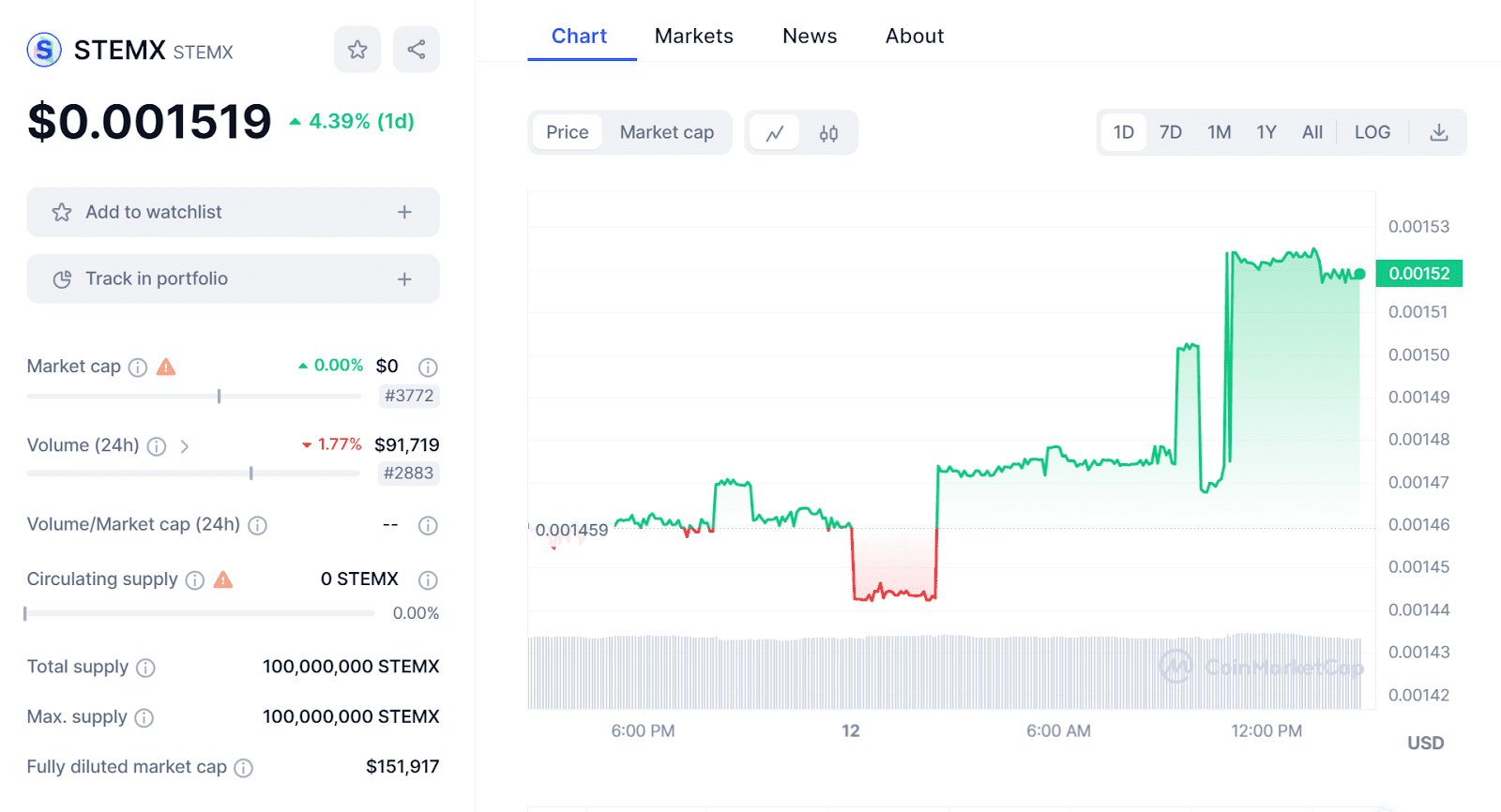The width and height of the screenshot is (1501, 812).
Task: Click info icon beside $0 market cap value
Action: (x=428, y=368)
